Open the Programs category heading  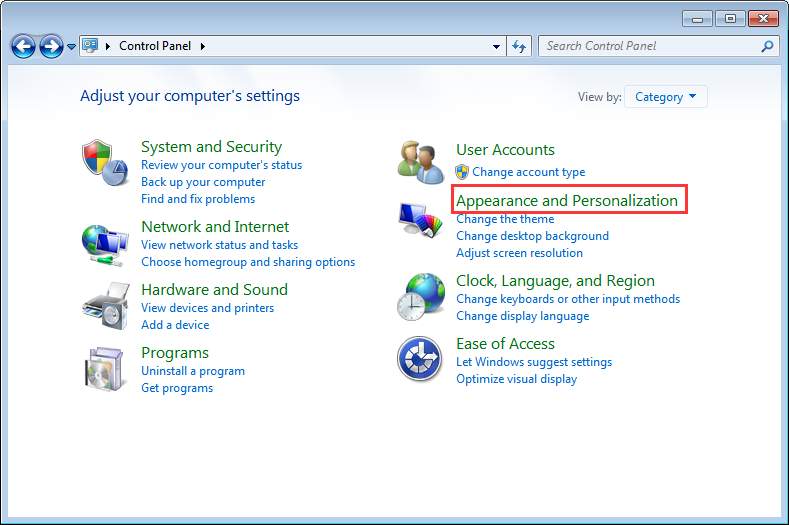point(175,353)
